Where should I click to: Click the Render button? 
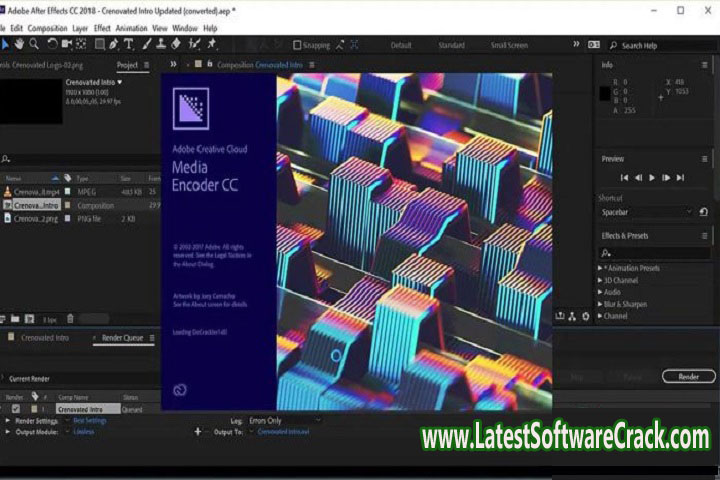[x=688, y=376]
